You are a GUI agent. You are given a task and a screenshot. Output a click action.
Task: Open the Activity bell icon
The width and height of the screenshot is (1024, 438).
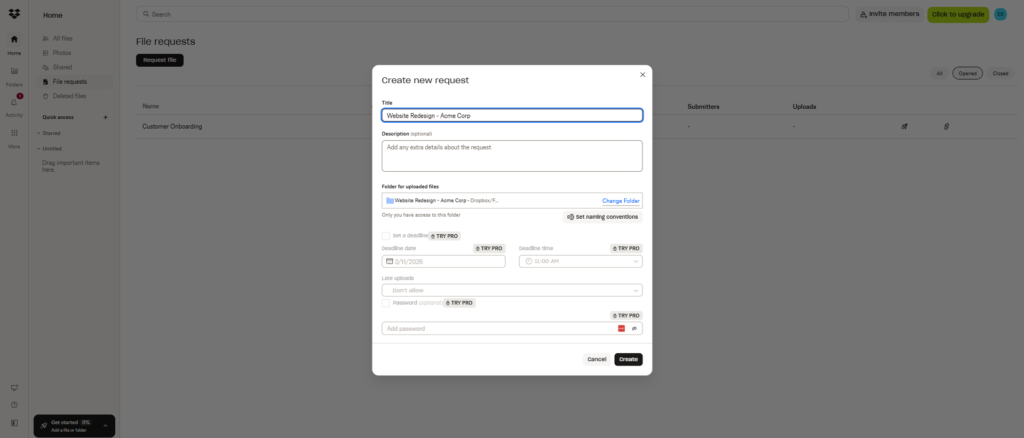14,103
